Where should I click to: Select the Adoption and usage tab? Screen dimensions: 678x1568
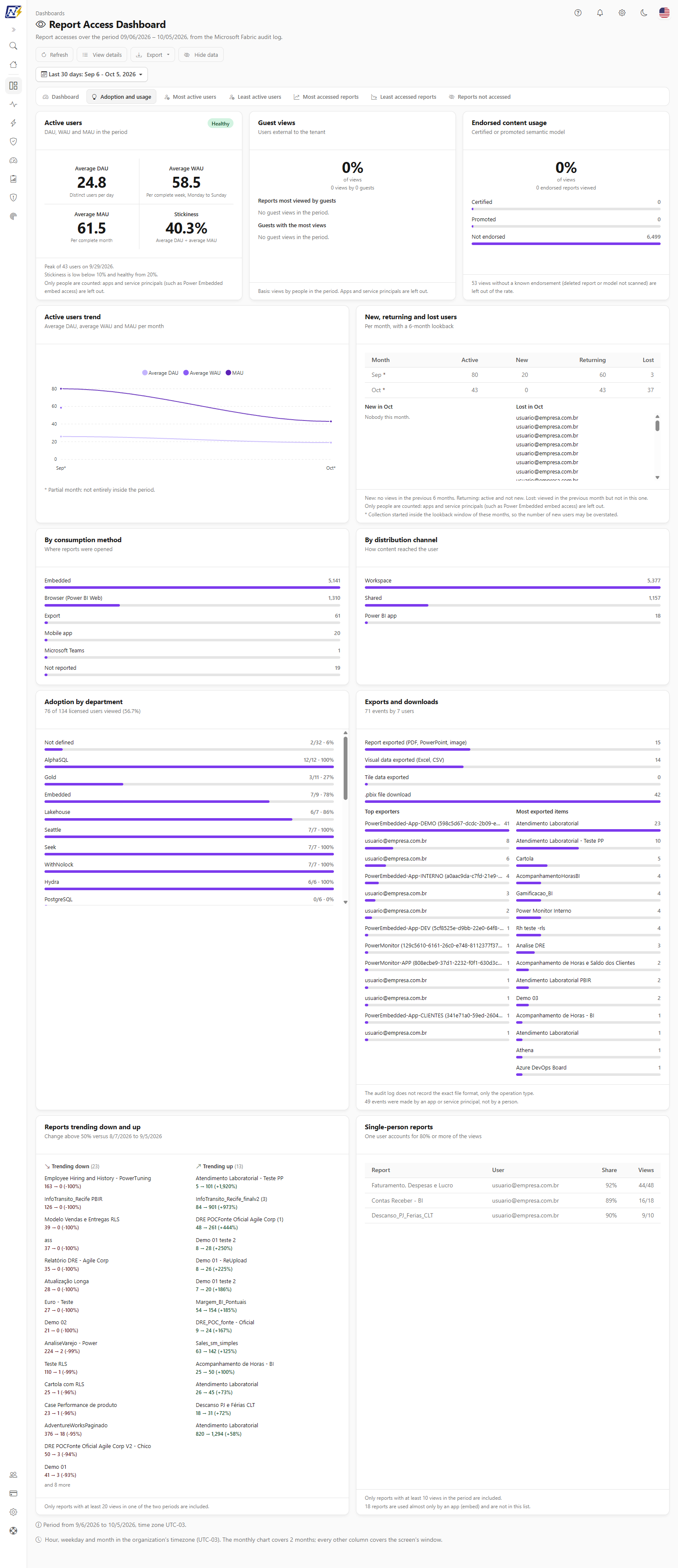[121, 97]
